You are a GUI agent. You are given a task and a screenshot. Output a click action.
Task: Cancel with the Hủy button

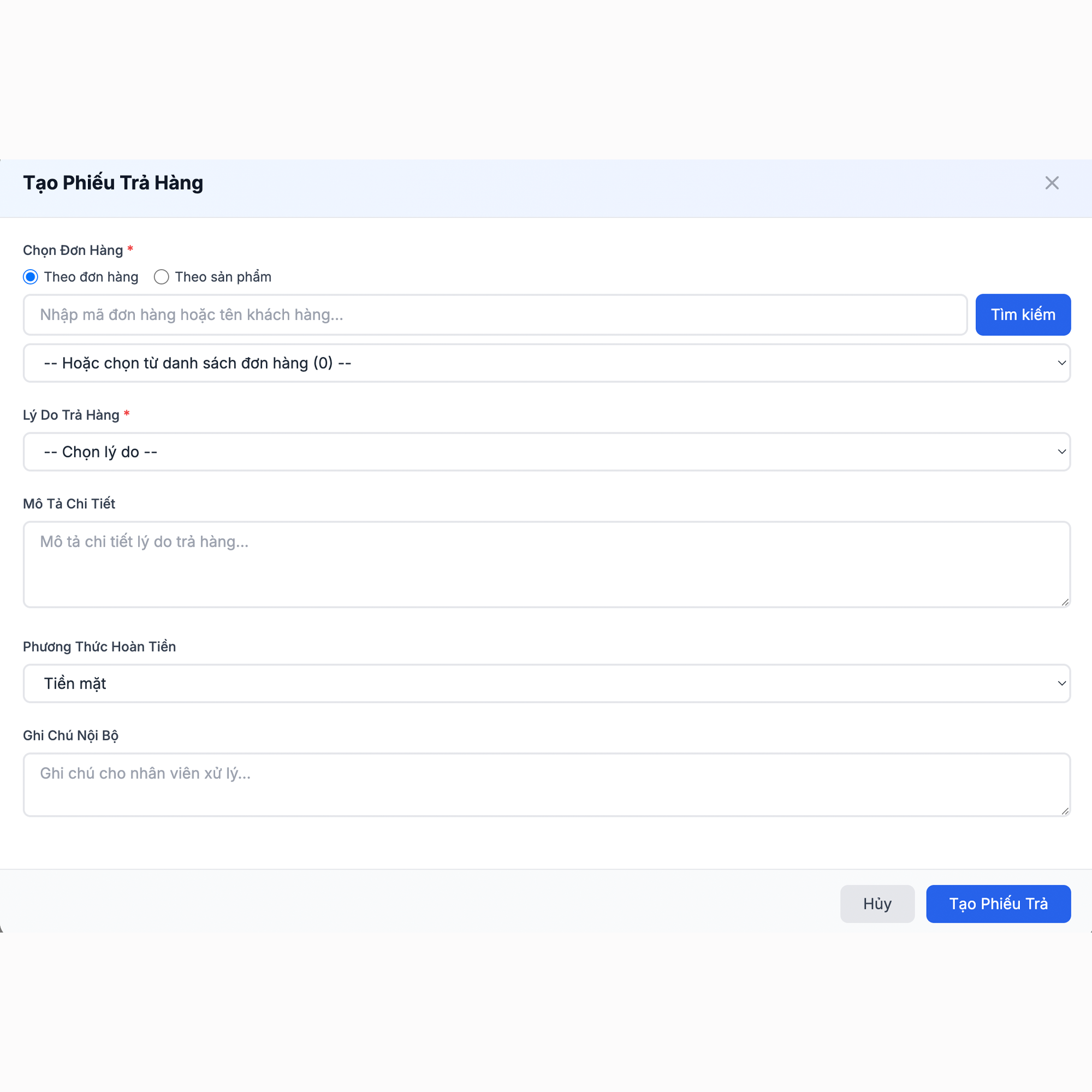pyautogui.click(x=877, y=904)
